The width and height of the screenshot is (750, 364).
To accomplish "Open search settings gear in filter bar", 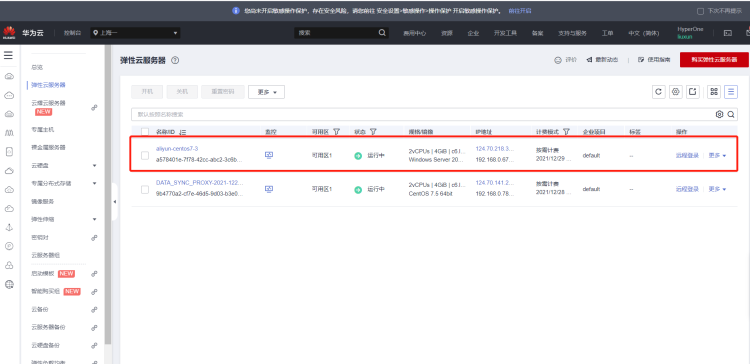I will 719,114.
